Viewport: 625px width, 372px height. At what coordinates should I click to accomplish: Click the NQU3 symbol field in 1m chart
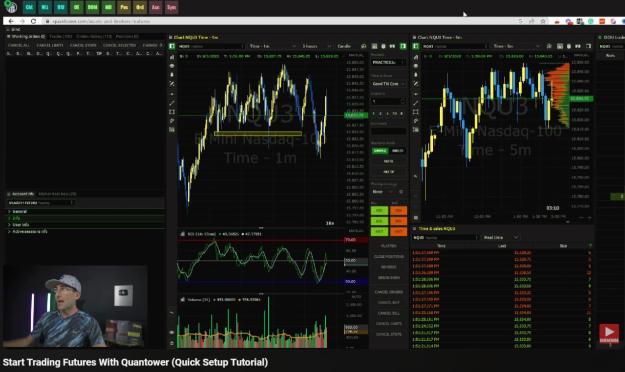[x=210, y=46]
